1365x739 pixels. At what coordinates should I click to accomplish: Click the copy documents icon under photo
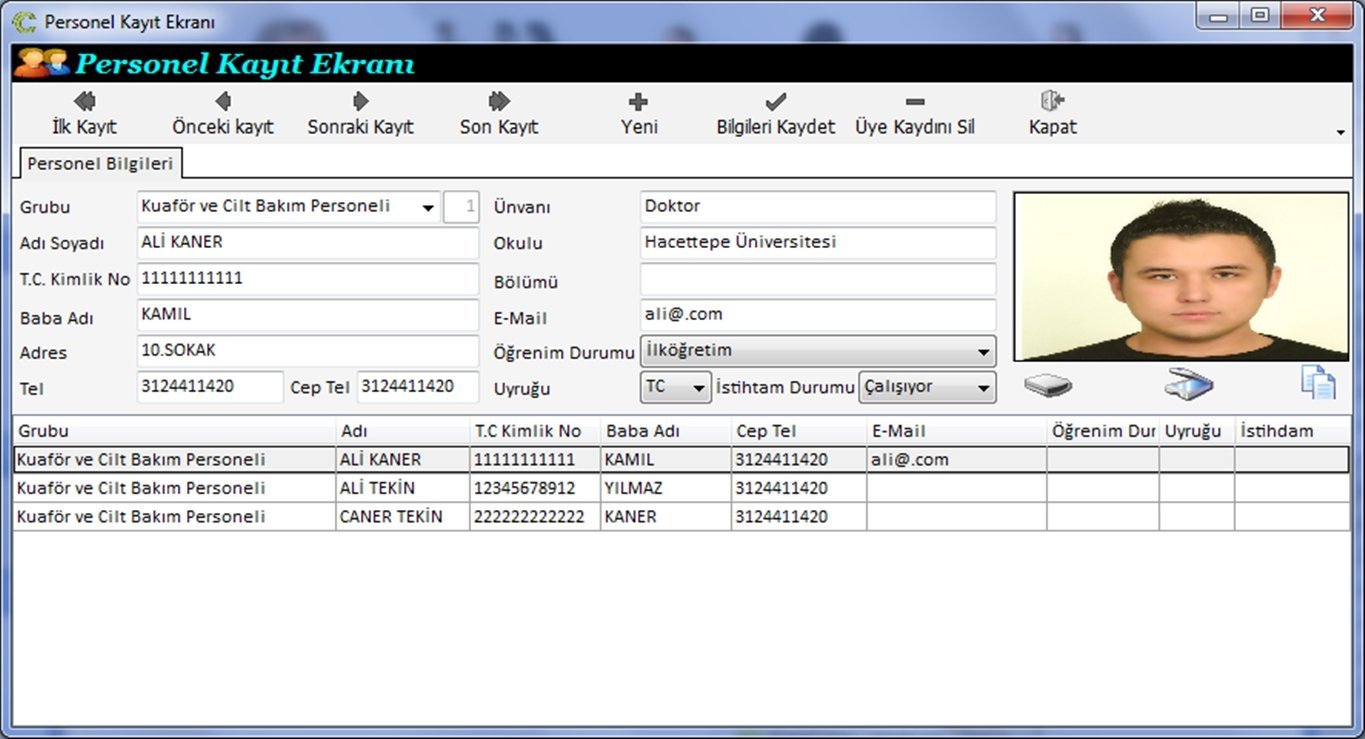coord(1317,383)
